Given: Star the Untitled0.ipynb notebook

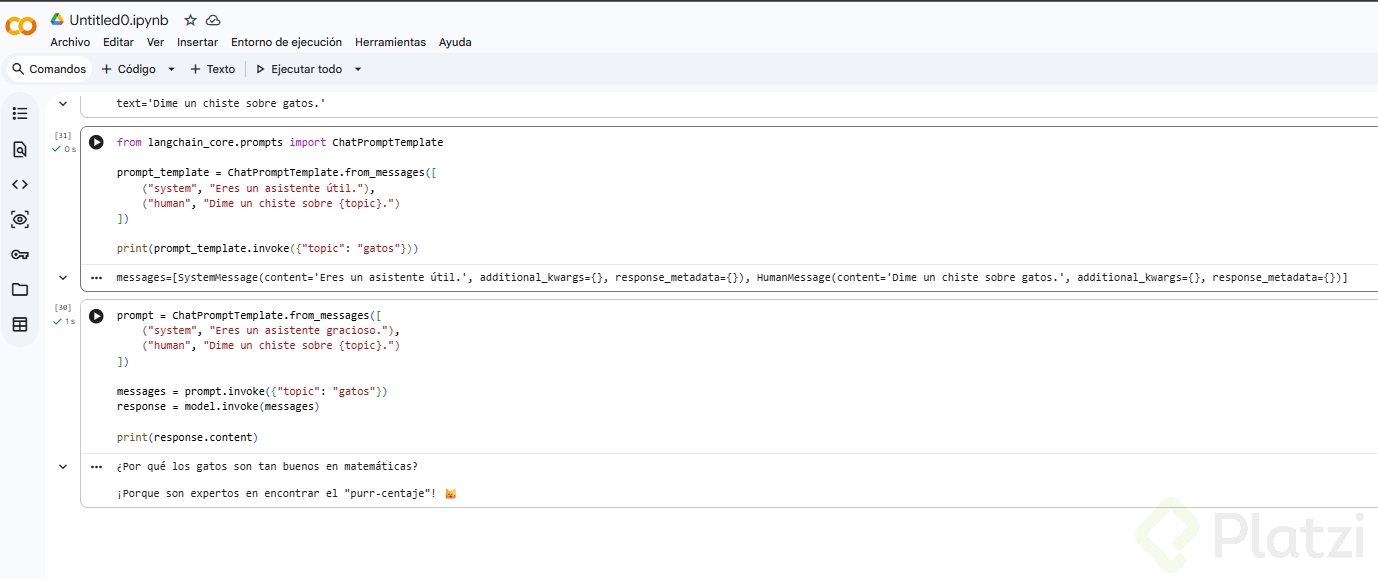Looking at the screenshot, I should (x=191, y=20).
